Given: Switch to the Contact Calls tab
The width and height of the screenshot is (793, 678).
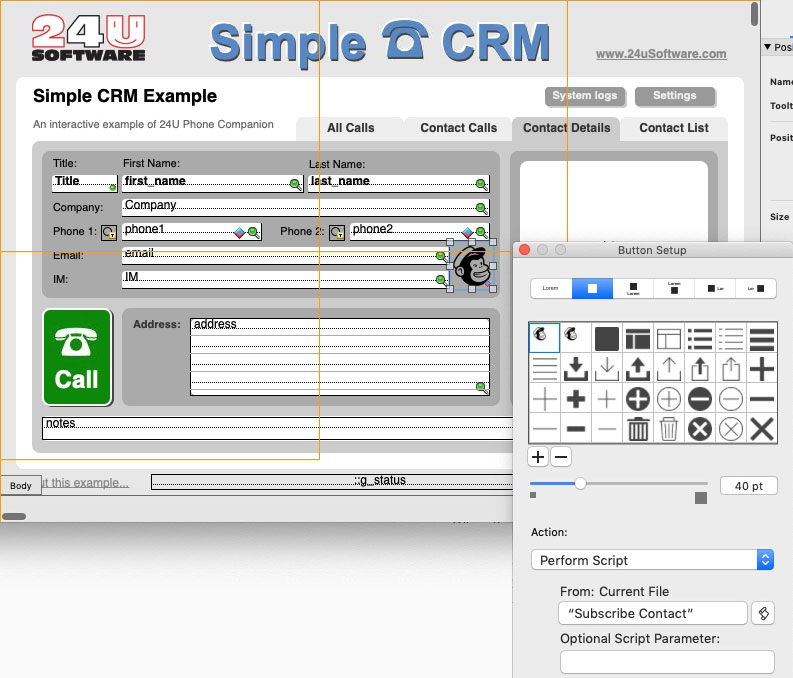Looking at the screenshot, I should [458, 128].
